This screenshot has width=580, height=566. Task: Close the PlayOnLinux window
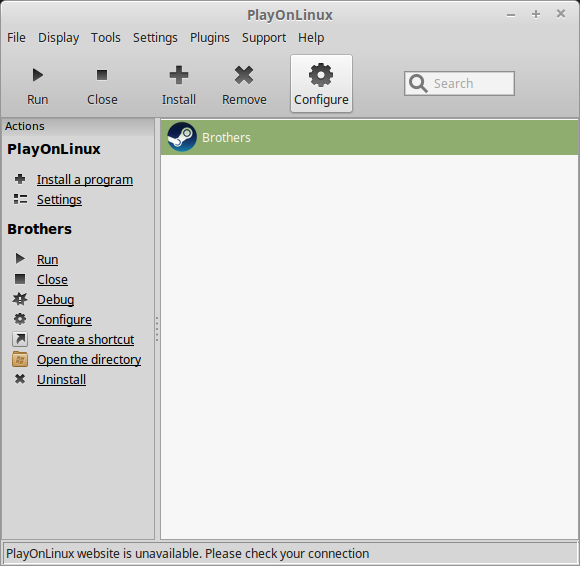click(x=561, y=14)
